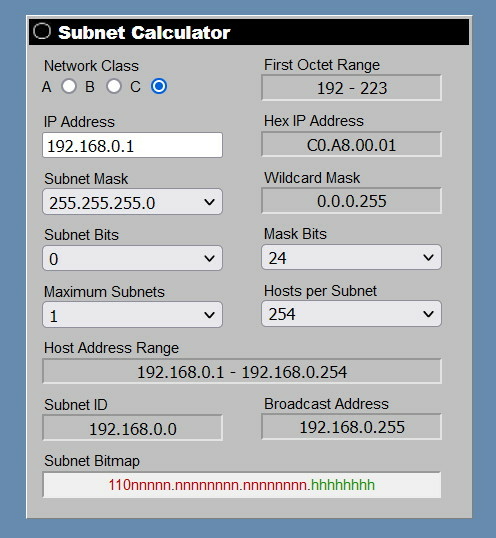Open the Hosts per Subnet dropdown

(351, 314)
